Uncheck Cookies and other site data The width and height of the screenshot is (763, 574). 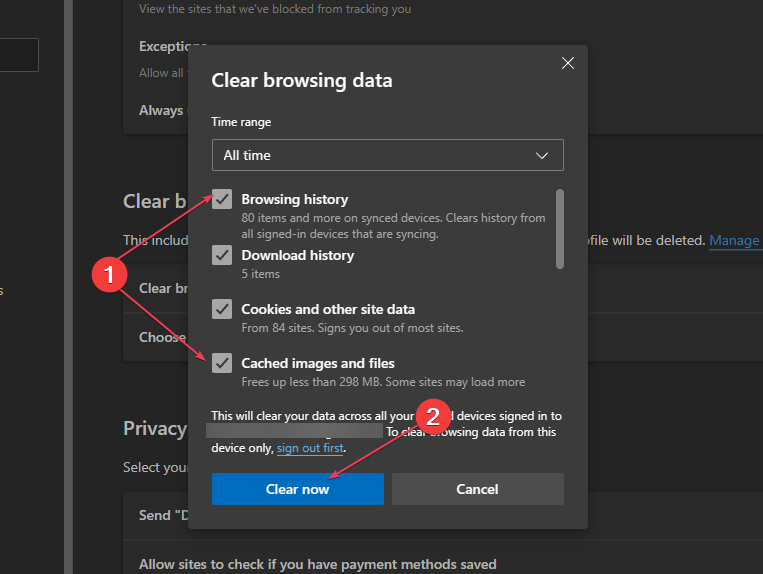click(x=222, y=309)
